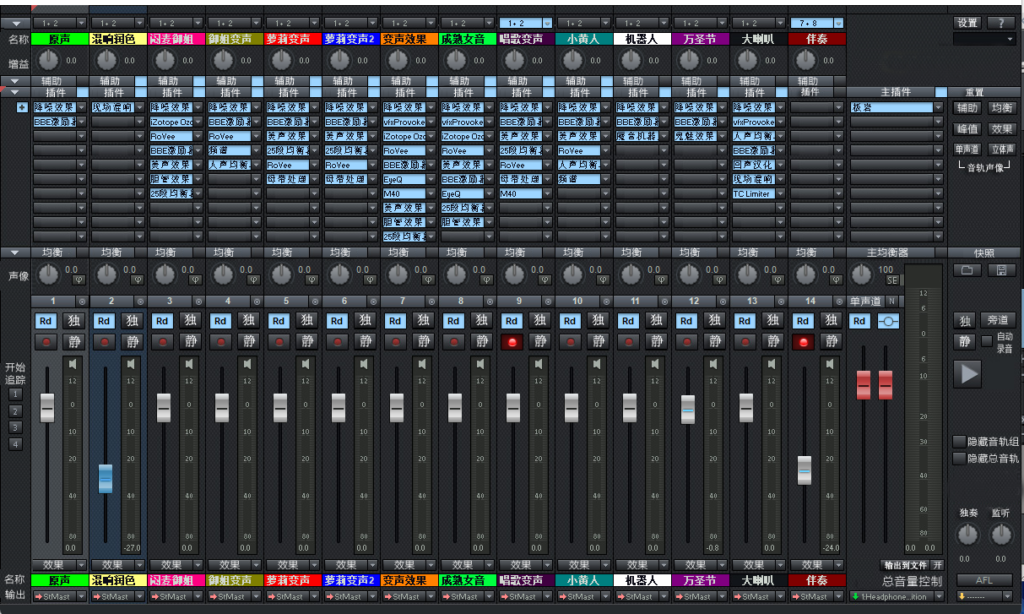
Task: Enable the 隐藏音轨组 checkbox
Action: click(960, 441)
